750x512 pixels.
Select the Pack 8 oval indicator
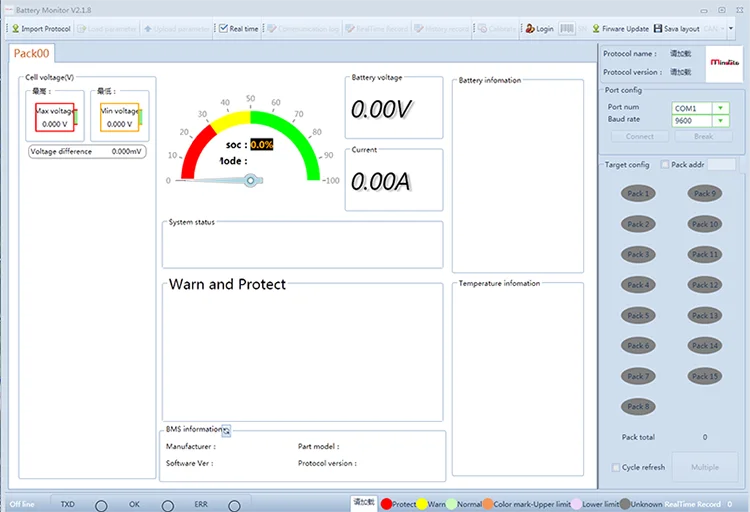point(637,407)
